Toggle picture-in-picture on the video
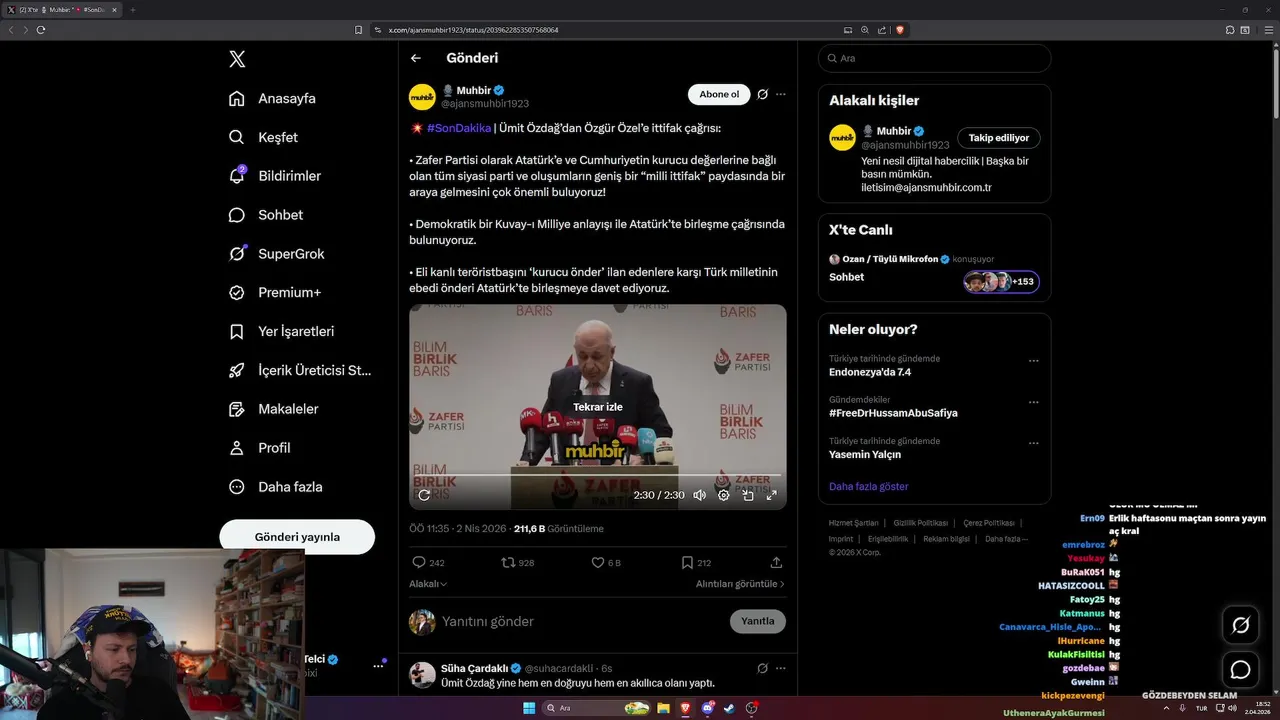Screen dimensions: 1280x720 [748, 495]
